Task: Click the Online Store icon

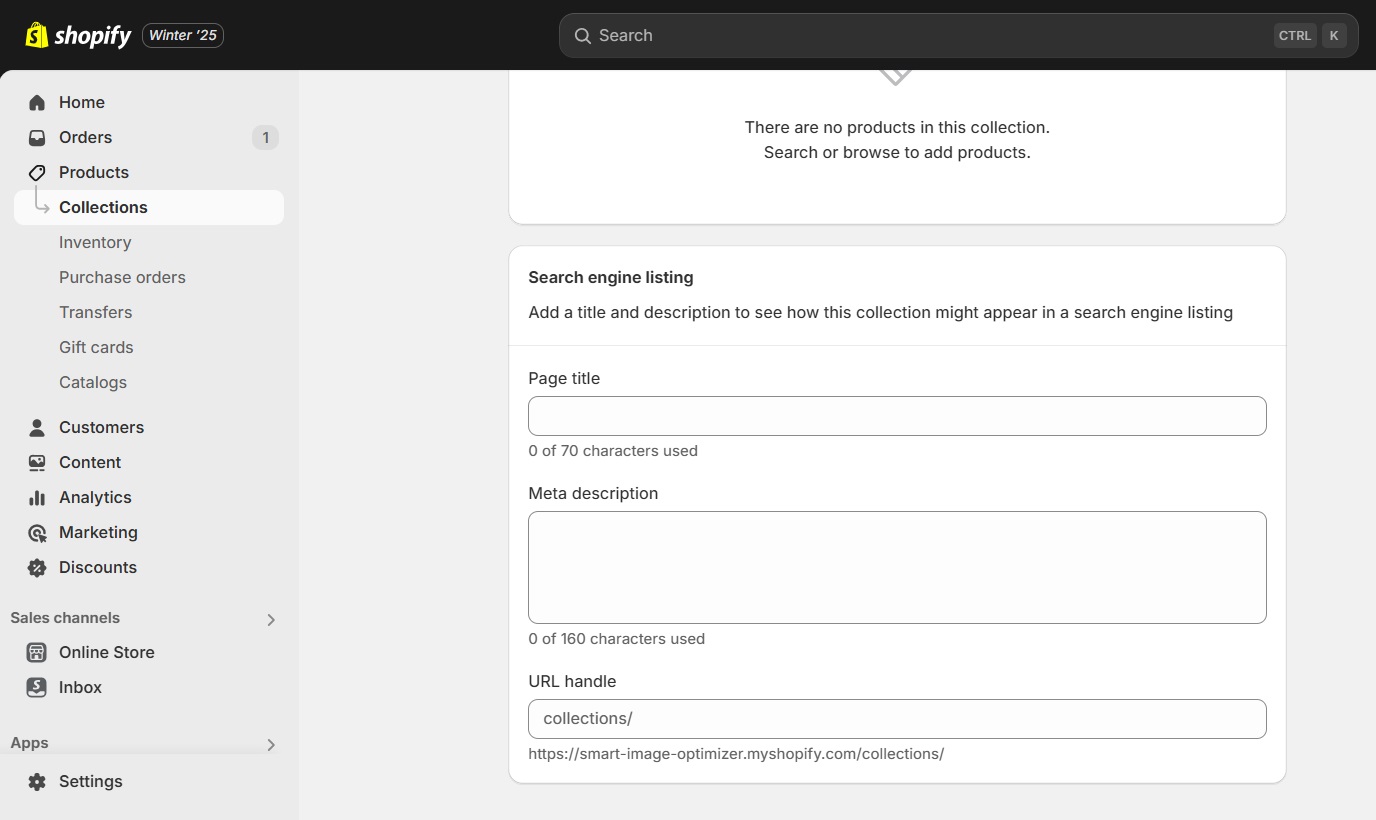Action: coord(36,652)
